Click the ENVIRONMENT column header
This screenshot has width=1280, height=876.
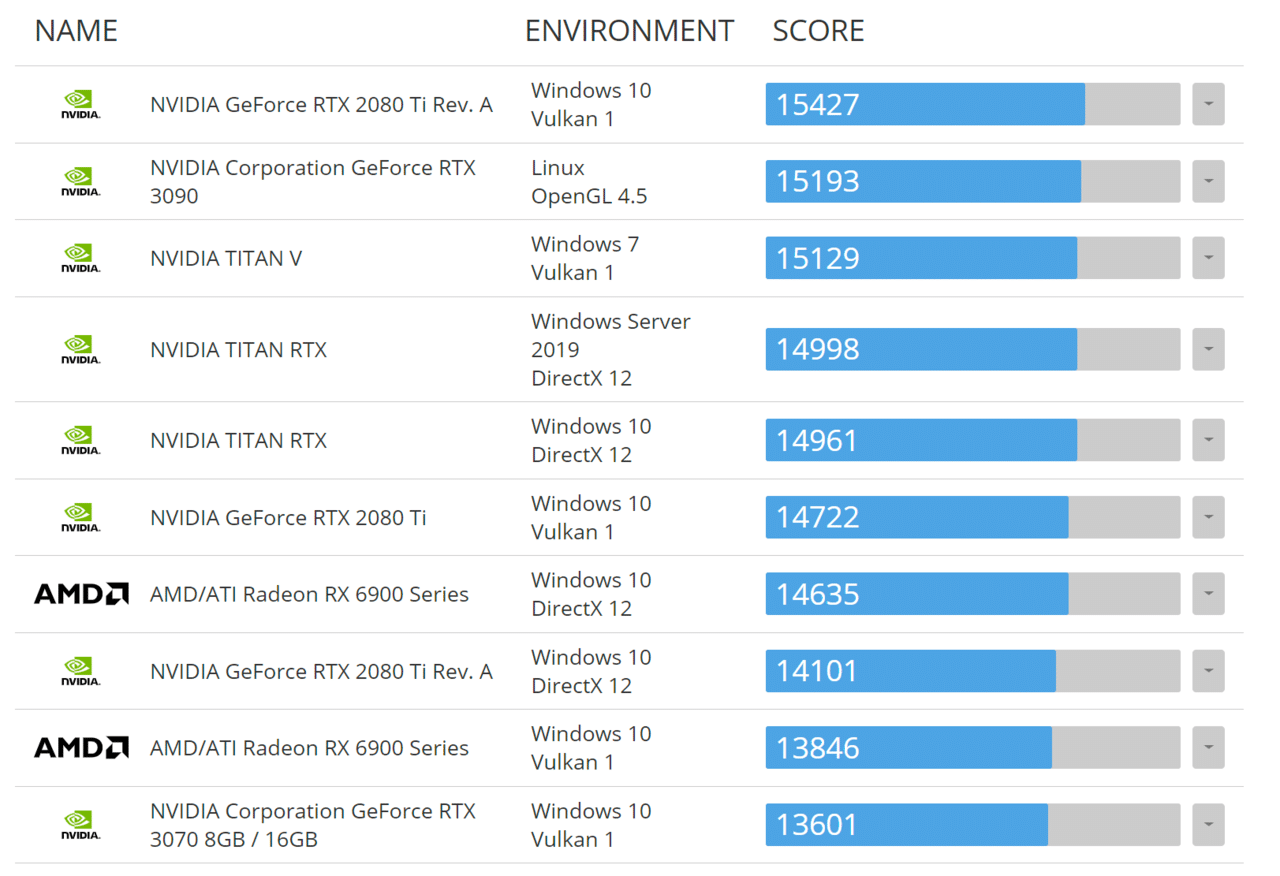click(x=629, y=31)
